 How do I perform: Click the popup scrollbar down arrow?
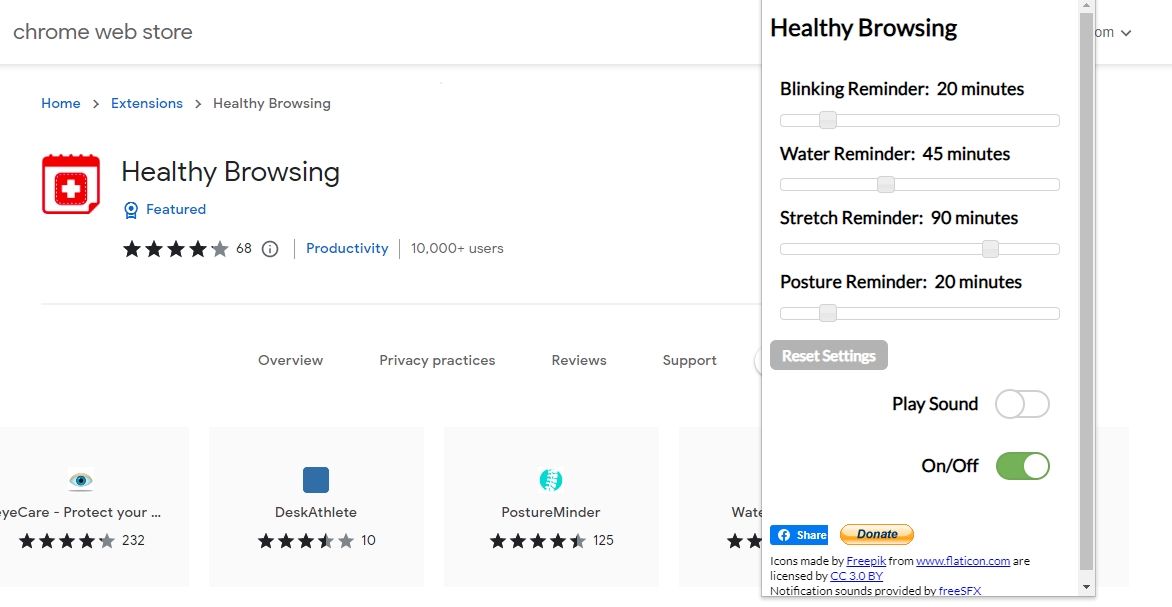pyautogui.click(x=1087, y=588)
